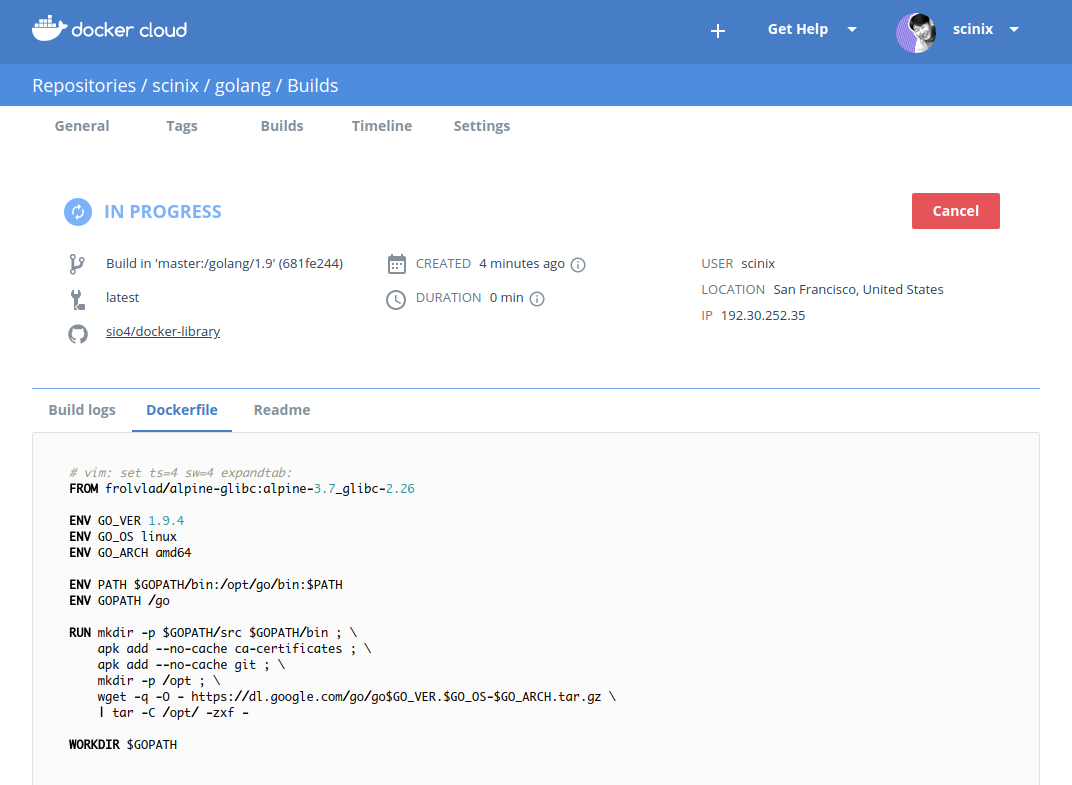Click the git branch icon beside build source
1072x785 pixels.
[77, 264]
